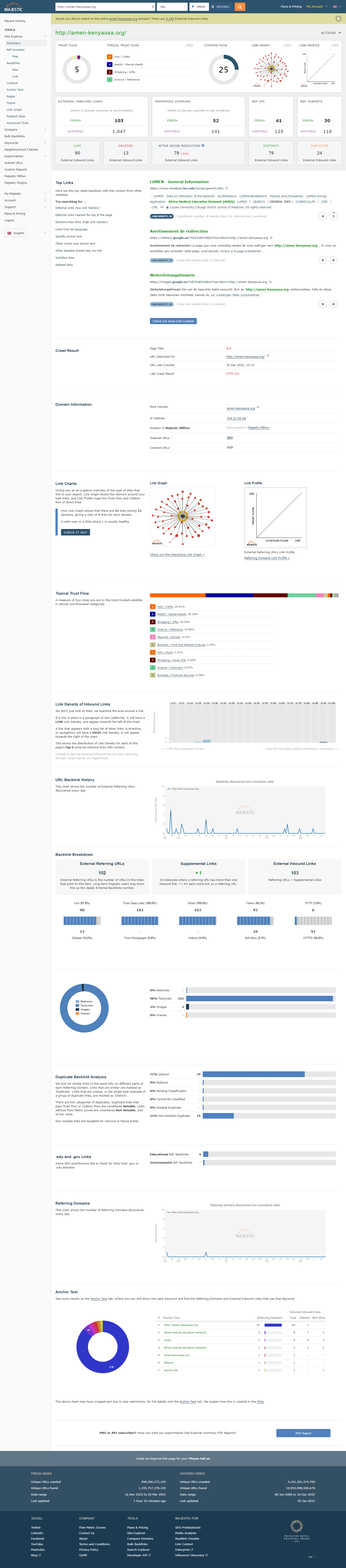Screen dimensions: 346x1568
Task: Click Flow Metric Scores footer link
Action: (x=92, y=1527)
